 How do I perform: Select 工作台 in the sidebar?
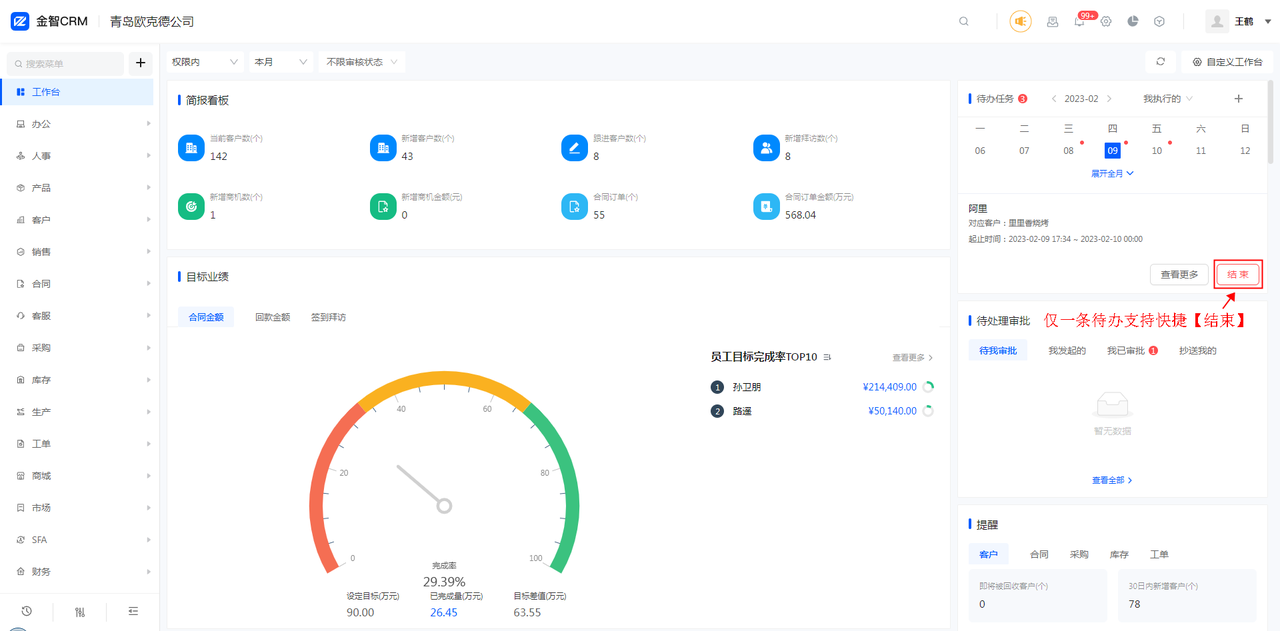coord(78,92)
